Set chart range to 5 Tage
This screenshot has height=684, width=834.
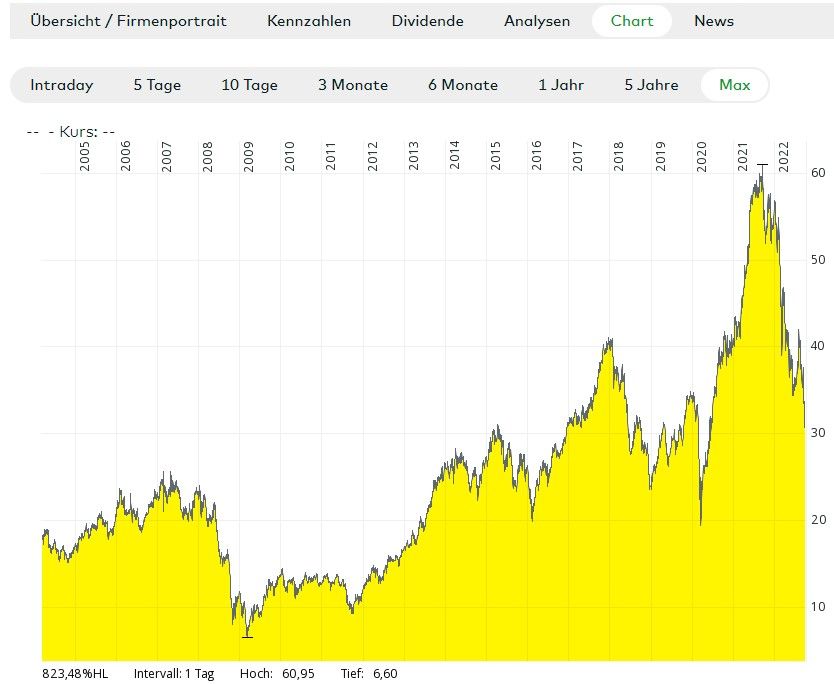click(x=157, y=85)
